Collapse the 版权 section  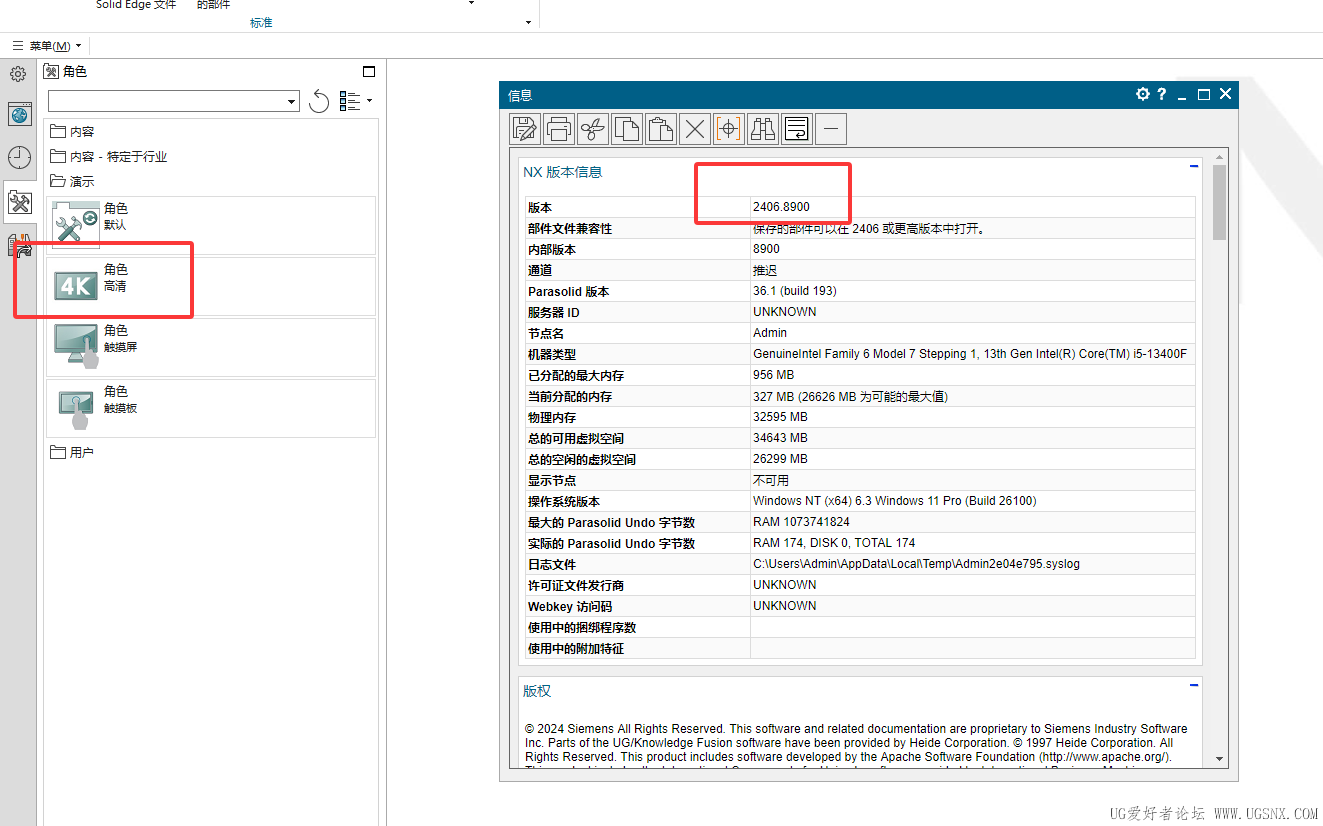pyautogui.click(x=1194, y=685)
